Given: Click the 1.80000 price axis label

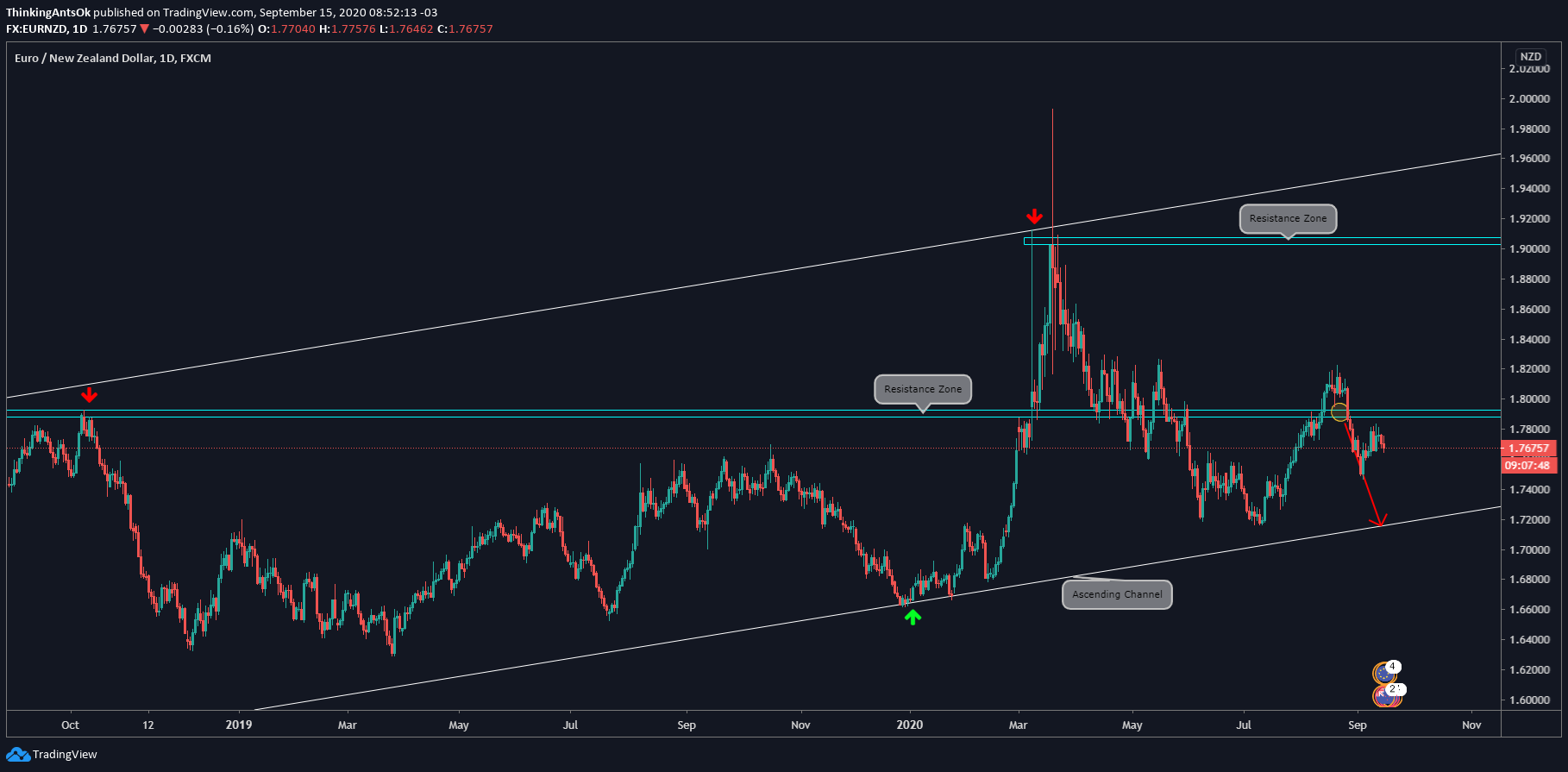Looking at the screenshot, I should [1529, 399].
